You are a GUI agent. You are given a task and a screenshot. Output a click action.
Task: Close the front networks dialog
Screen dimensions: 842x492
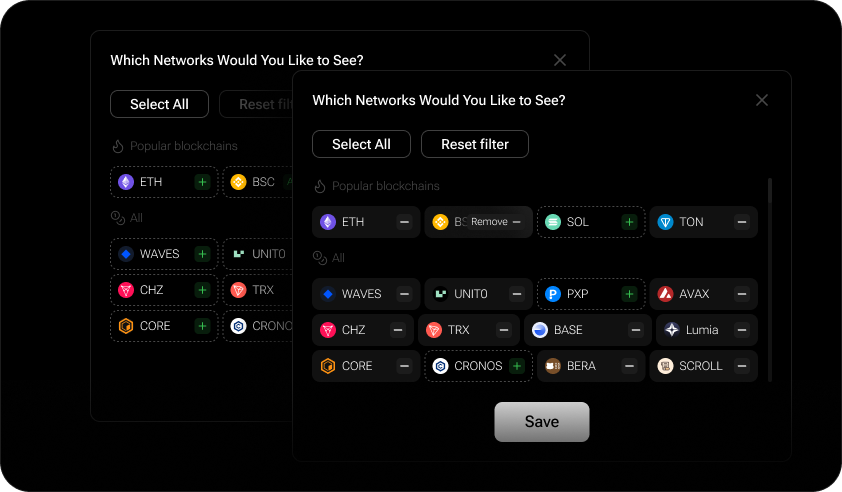pyautogui.click(x=762, y=100)
